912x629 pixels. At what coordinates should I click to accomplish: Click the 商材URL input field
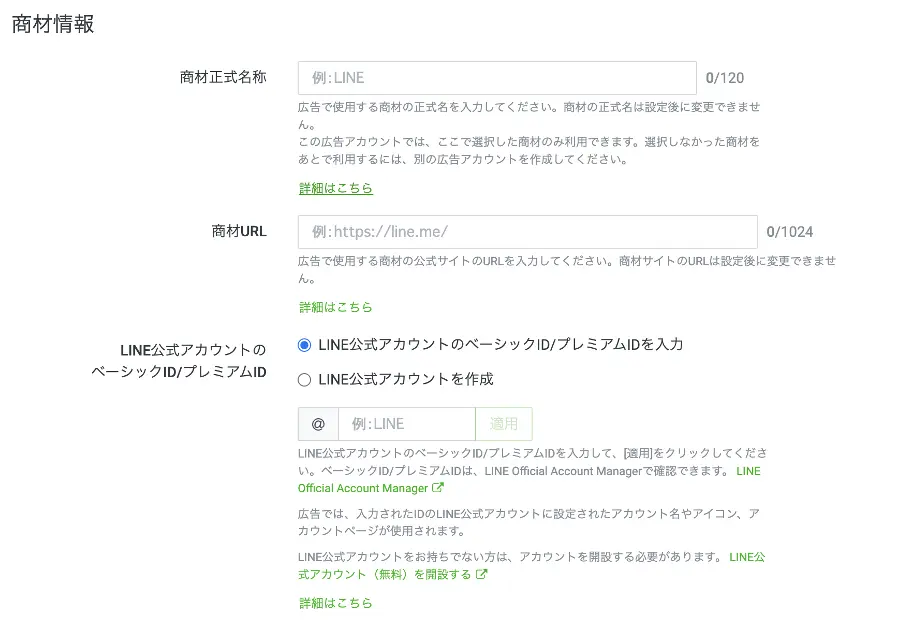click(x=528, y=232)
